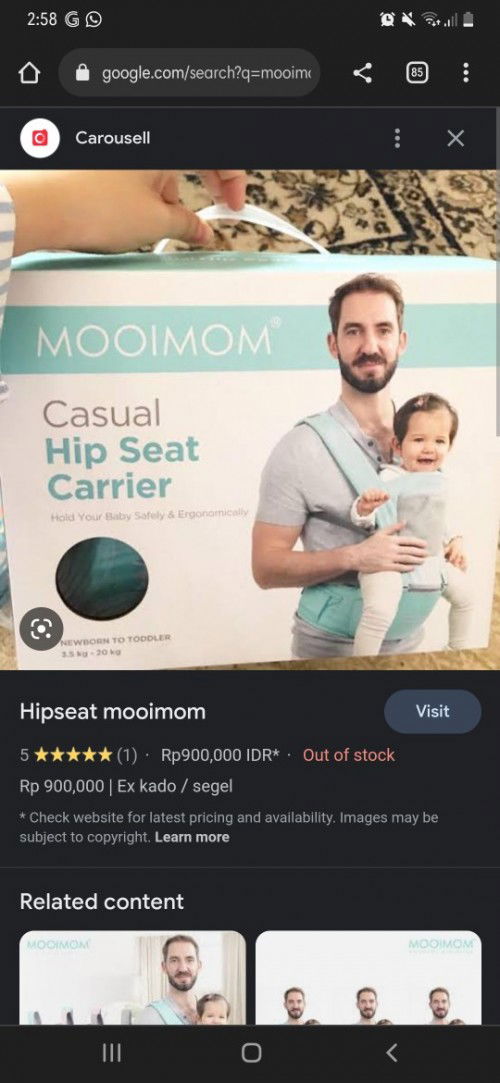Viewport: 500px width, 1083px height.
Task: Open second related content thumbnail
Action: [x=368, y=977]
